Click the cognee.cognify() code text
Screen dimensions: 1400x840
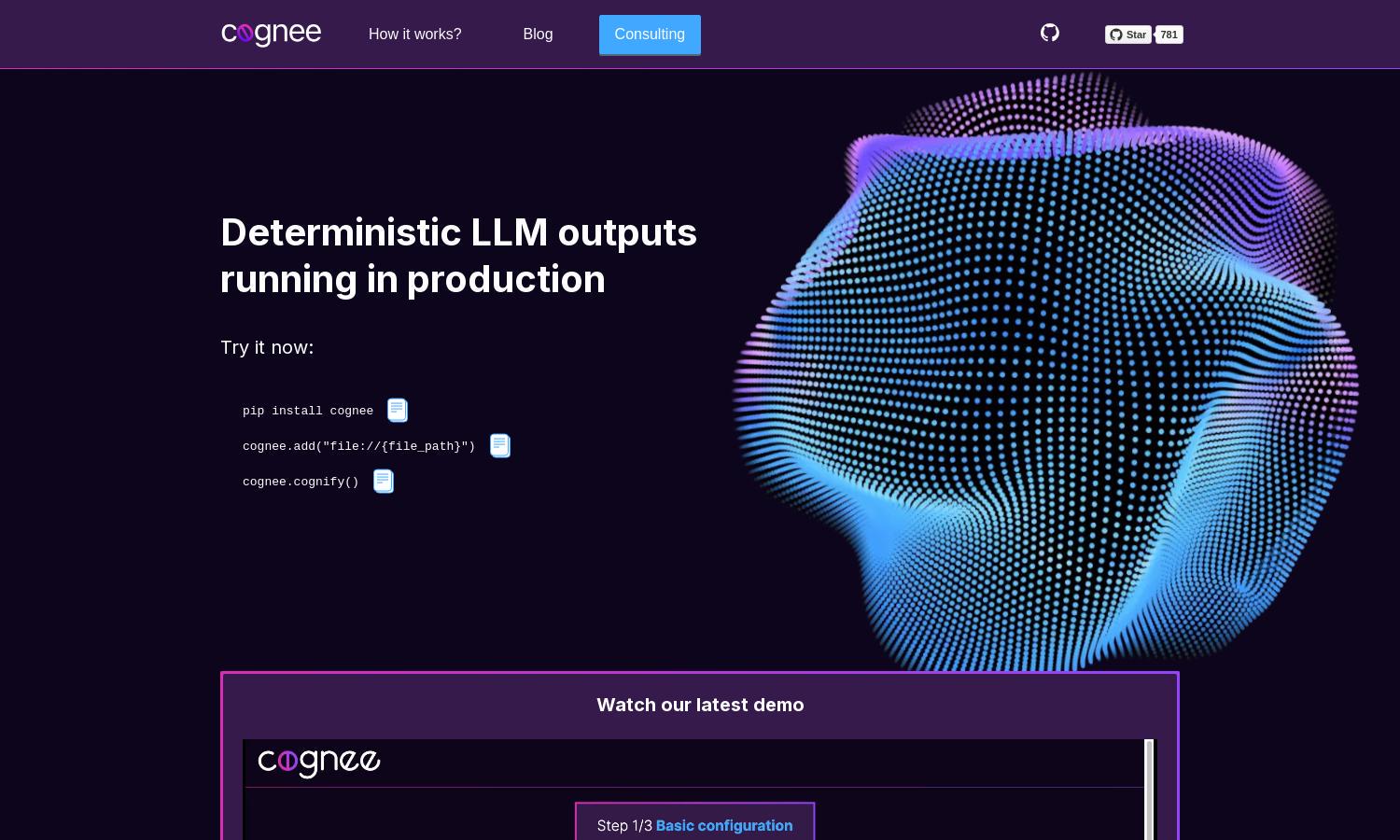coord(301,482)
